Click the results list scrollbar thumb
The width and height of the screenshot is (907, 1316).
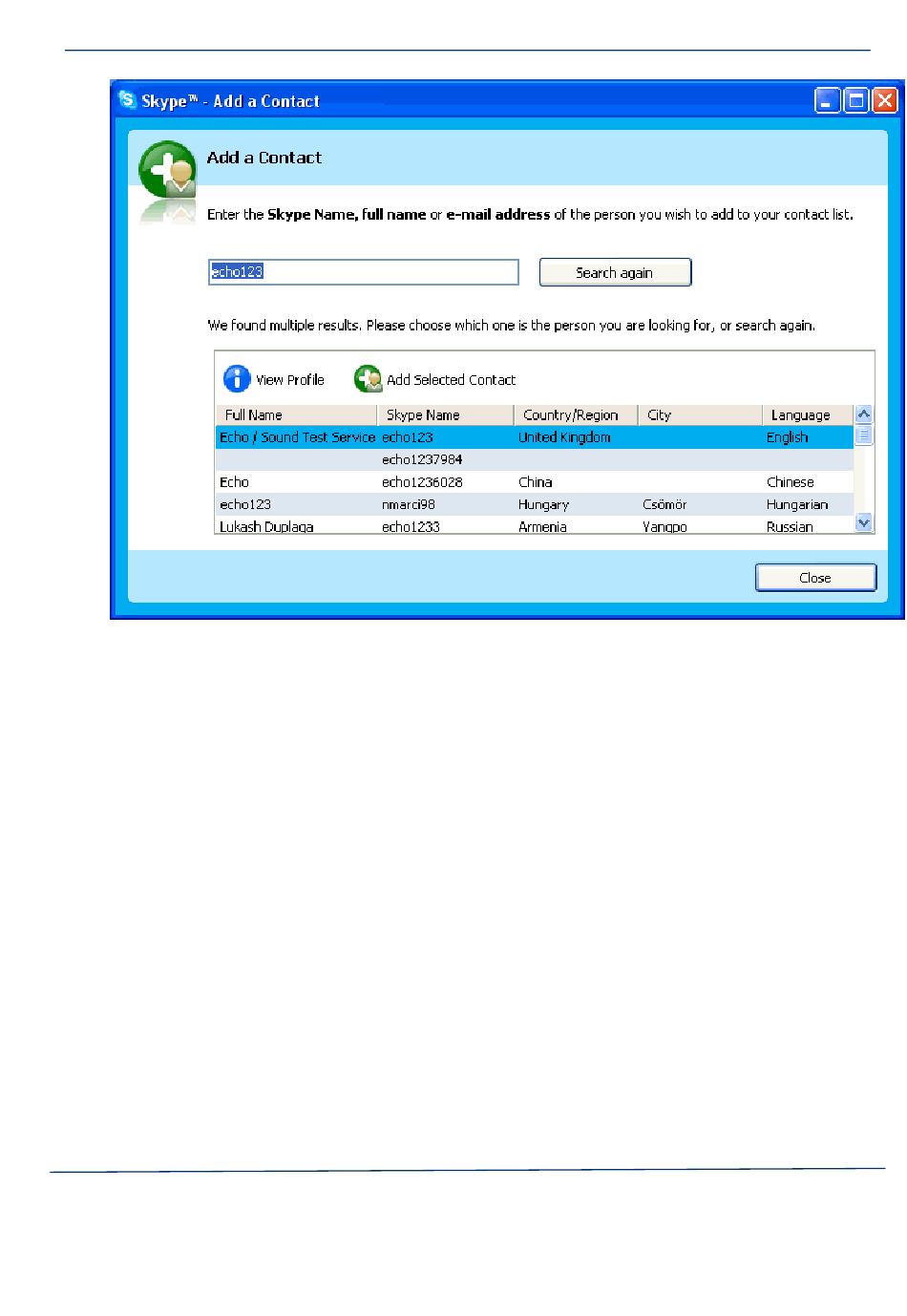(x=864, y=435)
